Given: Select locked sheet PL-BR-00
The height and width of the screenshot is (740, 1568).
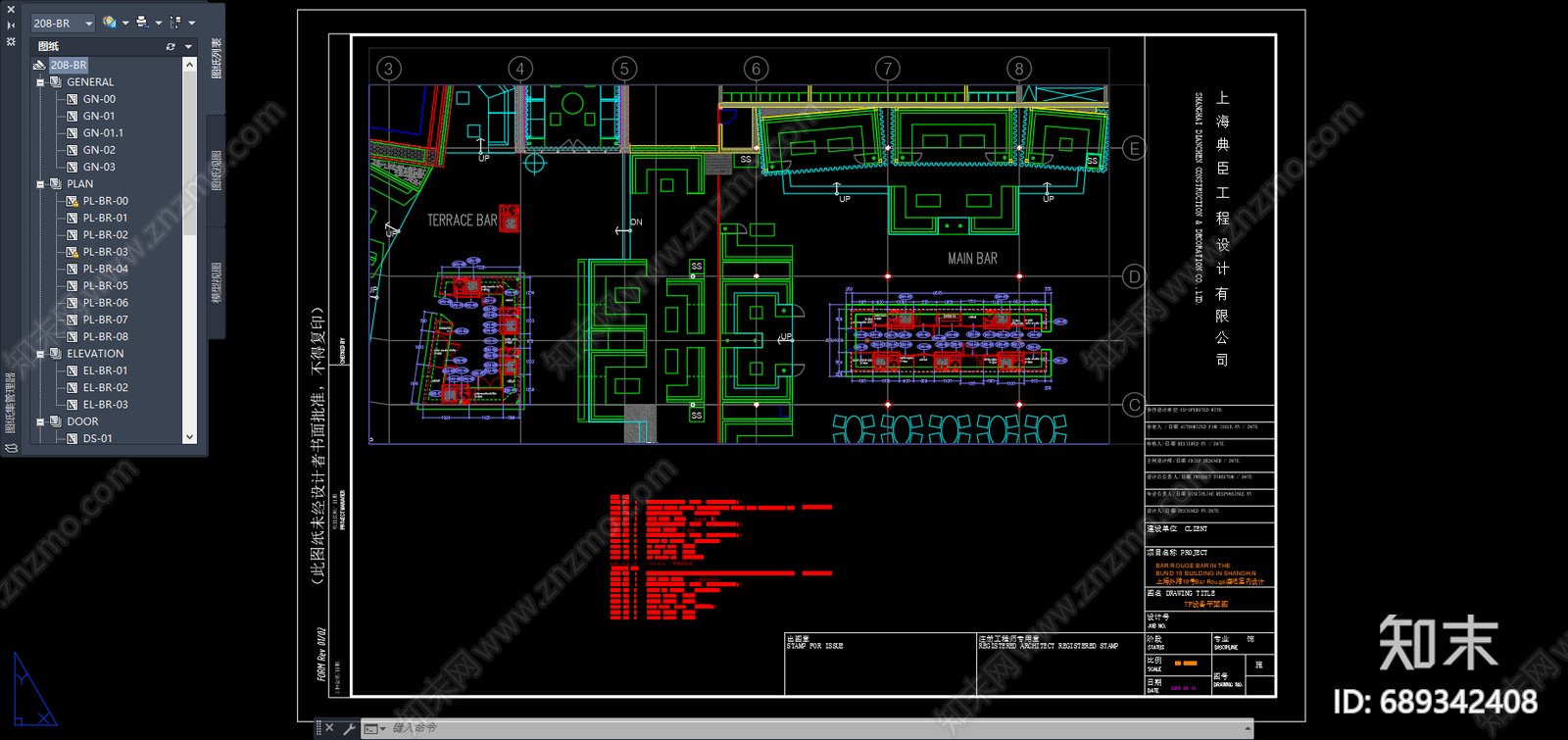Looking at the screenshot, I should coord(105,201).
